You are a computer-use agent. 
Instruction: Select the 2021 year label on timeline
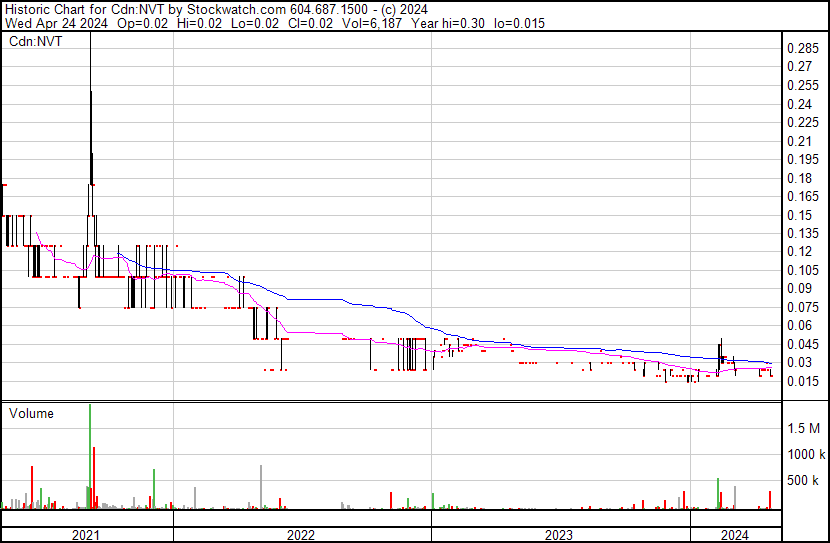click(87, 535)
